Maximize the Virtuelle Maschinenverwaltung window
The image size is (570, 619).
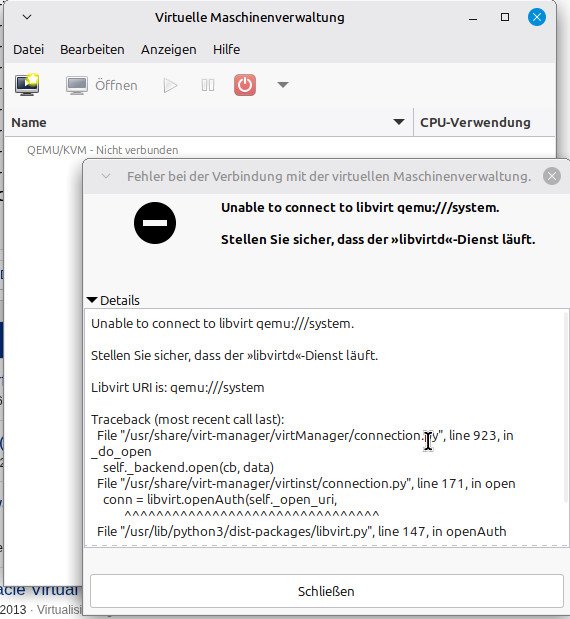504,17
